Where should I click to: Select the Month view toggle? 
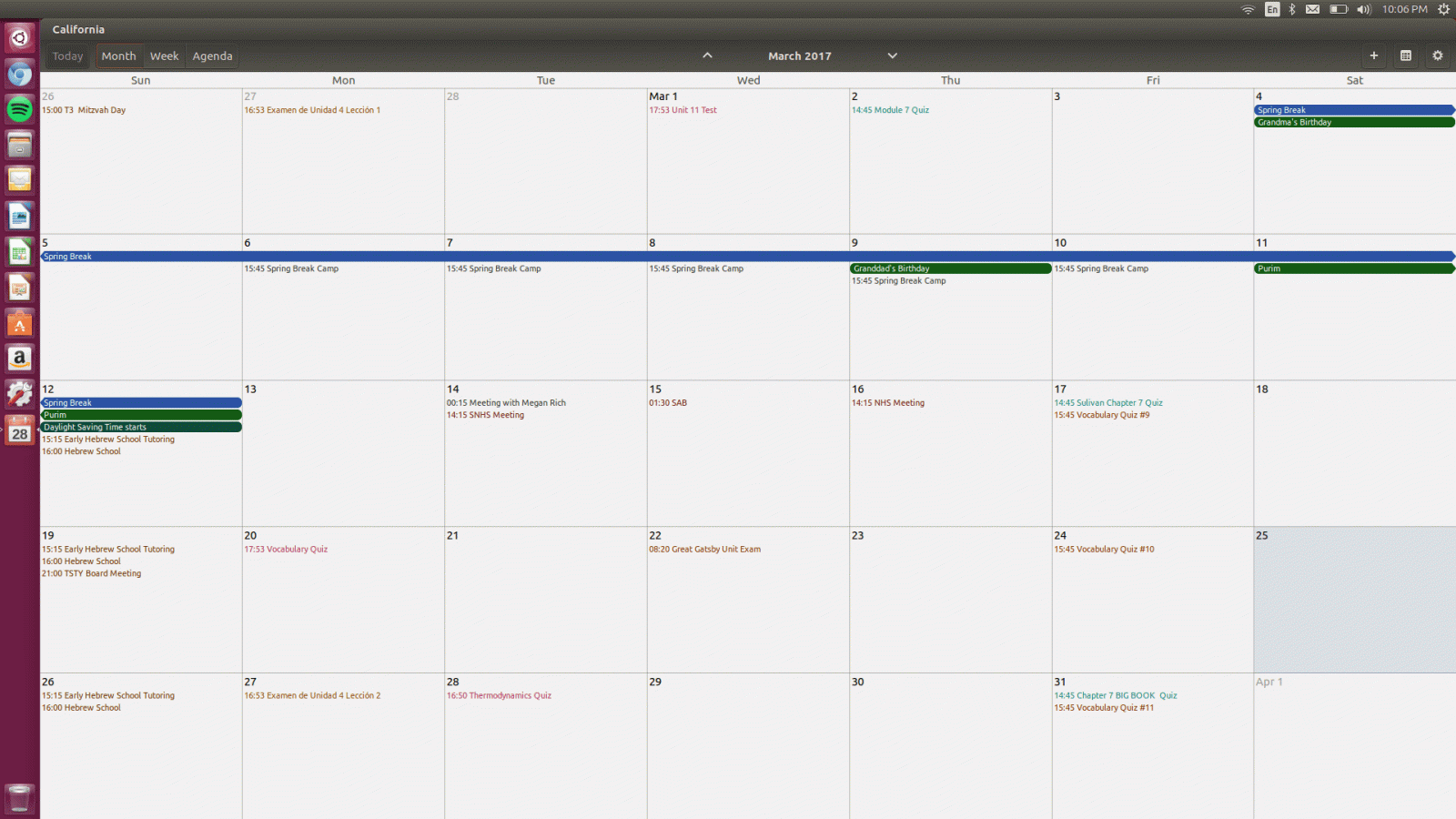click(x=118, y=56)
